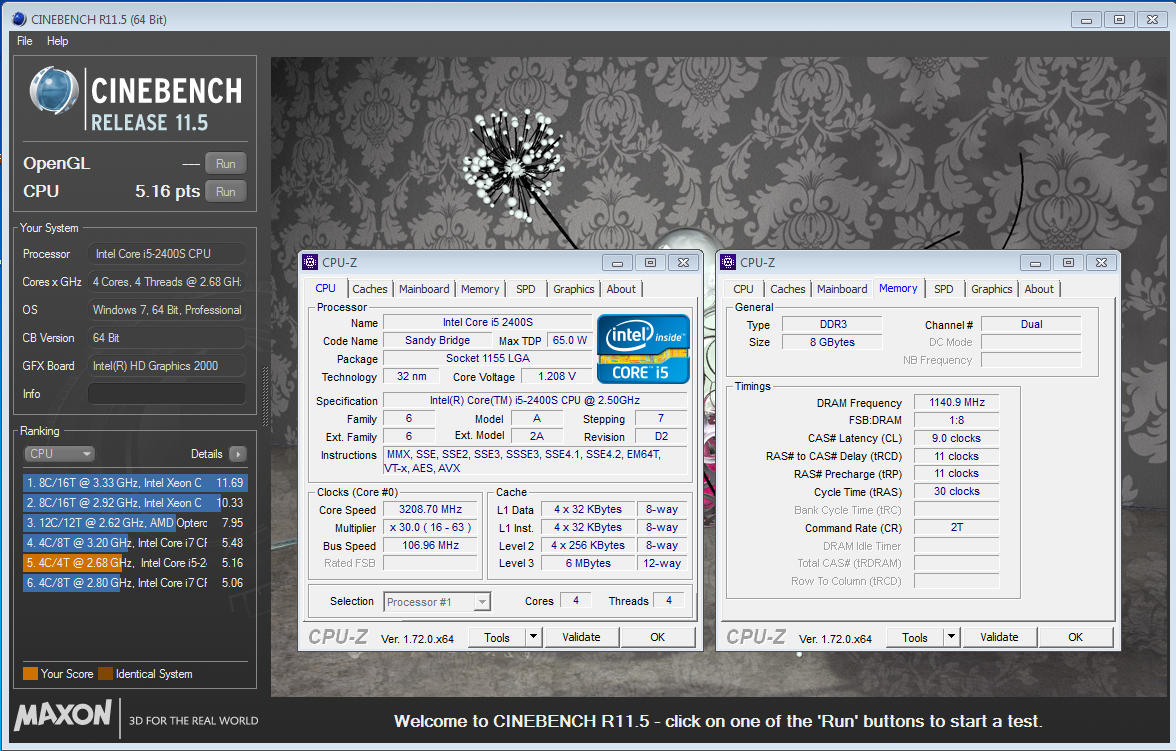Select ranking row 4C/8T @ 3.20 GHz

[135, 542]
